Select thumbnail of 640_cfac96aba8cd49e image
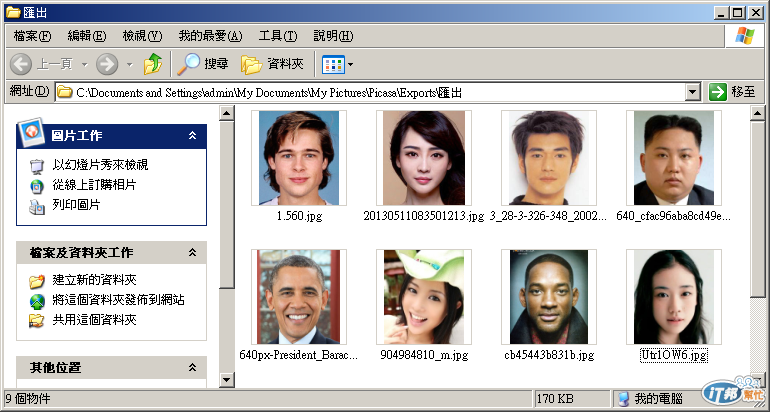The width and height of the screenshot is (770, 412). click(674, 158)
